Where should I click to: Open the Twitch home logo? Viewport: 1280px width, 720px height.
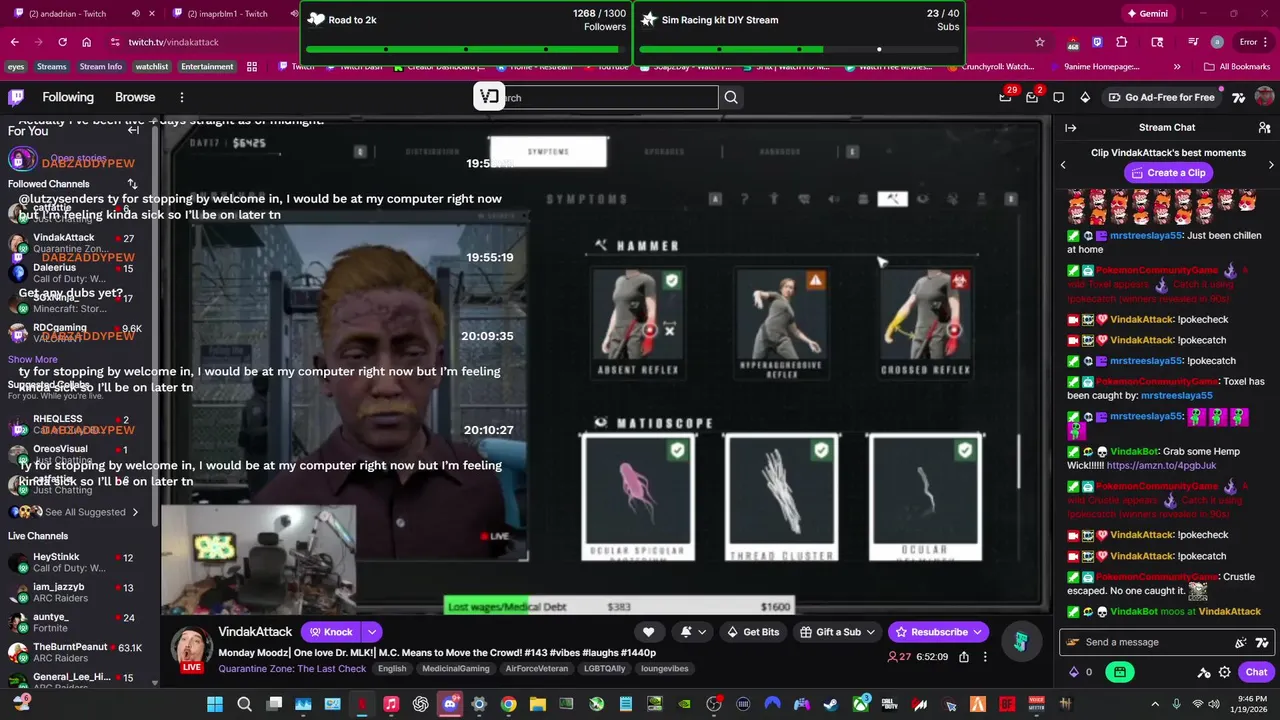(x=16, y=97)
